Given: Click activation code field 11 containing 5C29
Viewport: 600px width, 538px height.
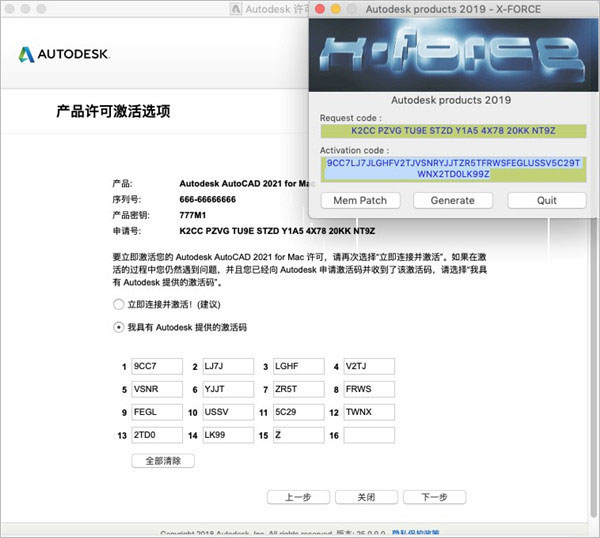Looking at the screenshot, I should click(298, 412).
